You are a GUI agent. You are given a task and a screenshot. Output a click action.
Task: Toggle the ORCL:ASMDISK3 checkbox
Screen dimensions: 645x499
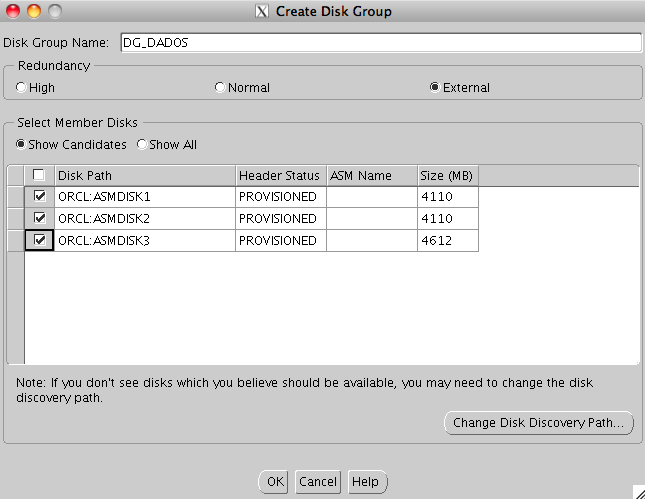click(x=39, y=240)
